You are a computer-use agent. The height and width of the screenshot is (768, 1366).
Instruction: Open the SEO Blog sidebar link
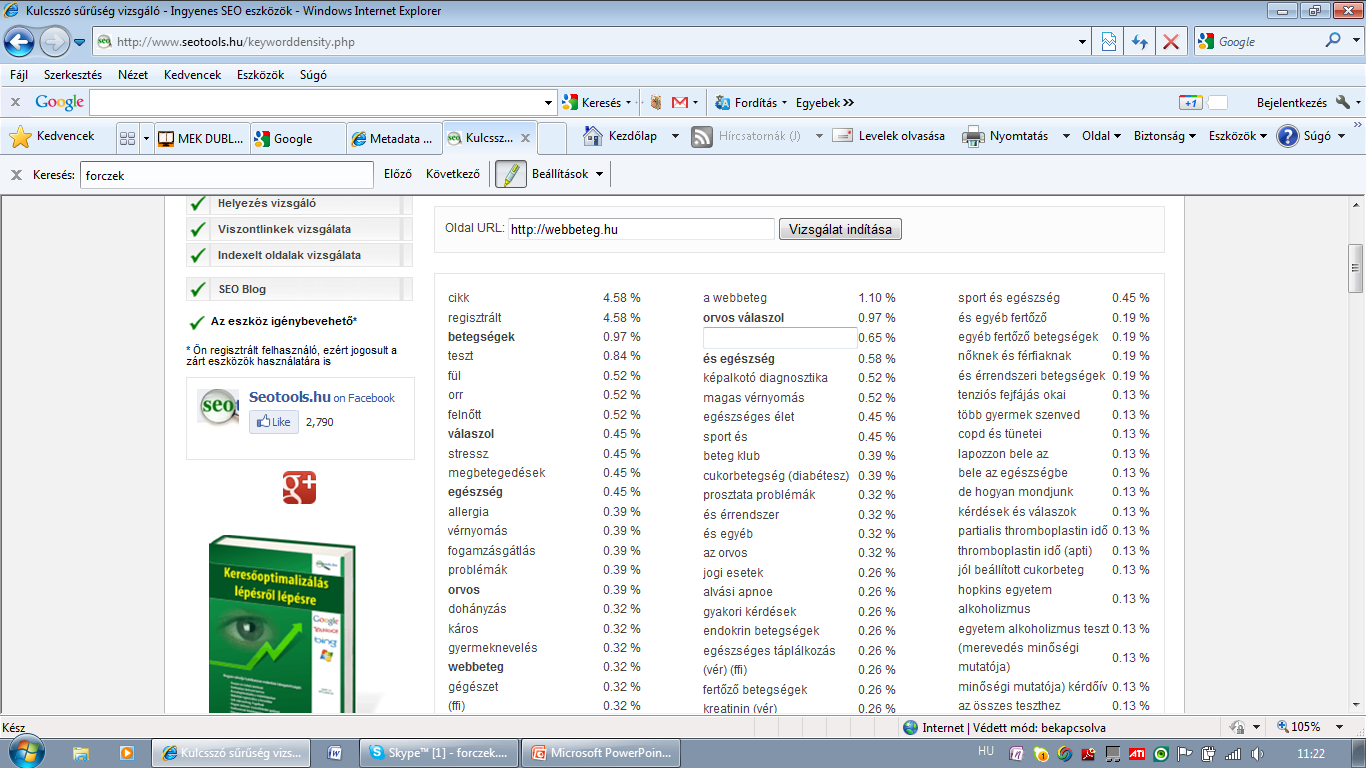coord(242,289)
